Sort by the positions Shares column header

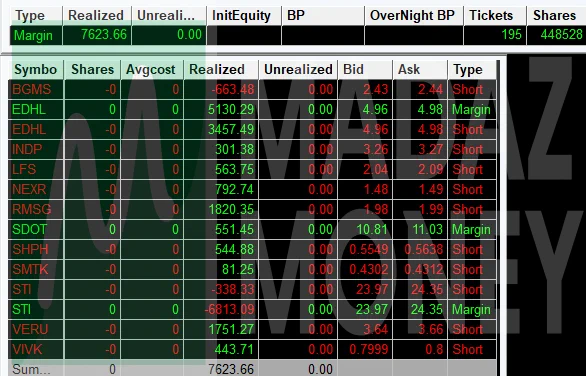[x=92, y=70]
